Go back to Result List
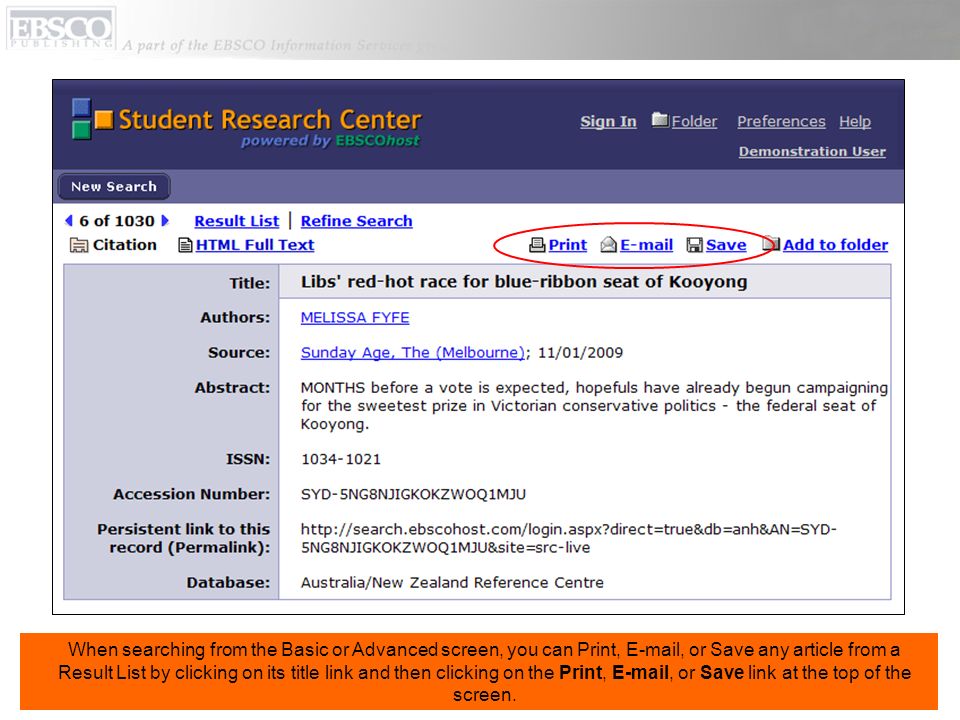960x720 pixels. tap(236, 221)
